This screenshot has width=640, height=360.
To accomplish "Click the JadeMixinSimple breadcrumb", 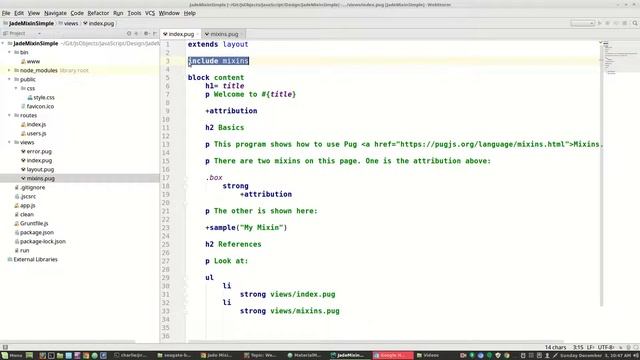I will (29, 23).
